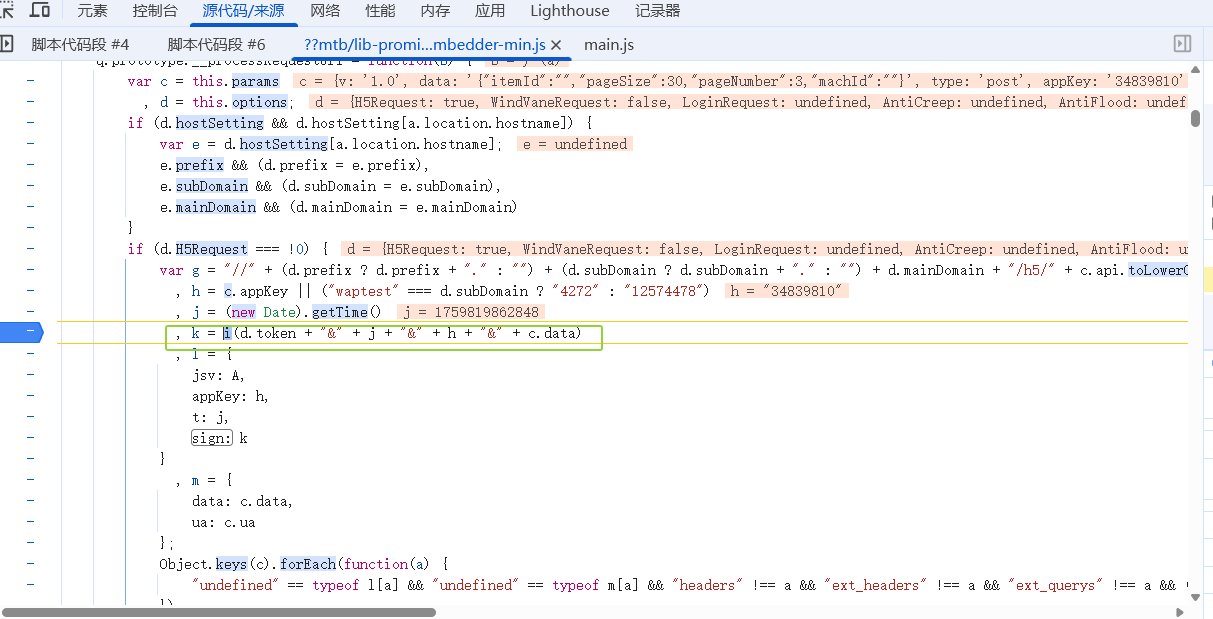Click 'c.data)' at the end of the k assignment
Screen dimensions: 1213x619
pos(552,333)
